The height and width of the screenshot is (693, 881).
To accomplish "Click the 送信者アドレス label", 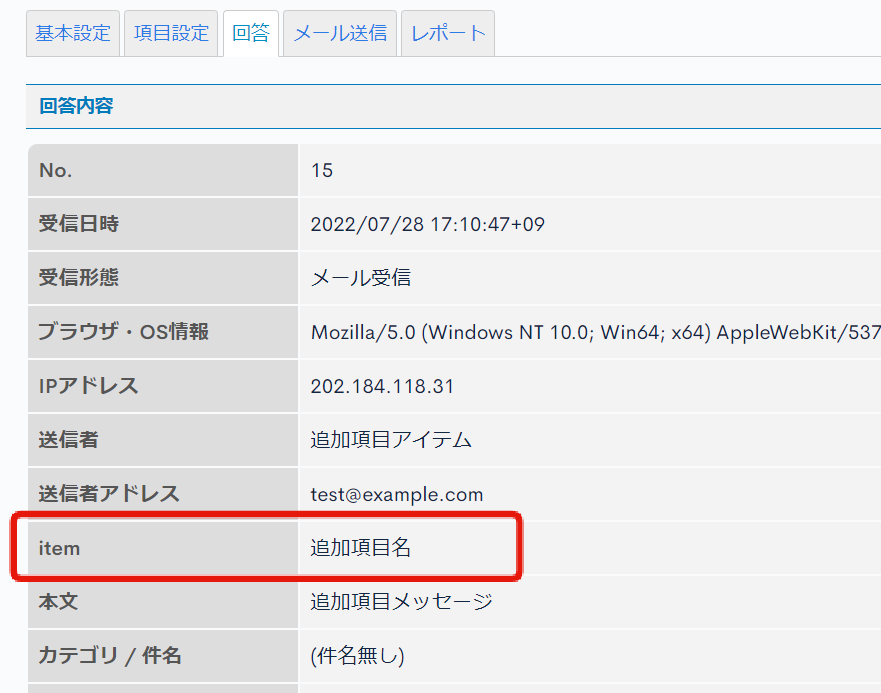I will pos(109,493).
